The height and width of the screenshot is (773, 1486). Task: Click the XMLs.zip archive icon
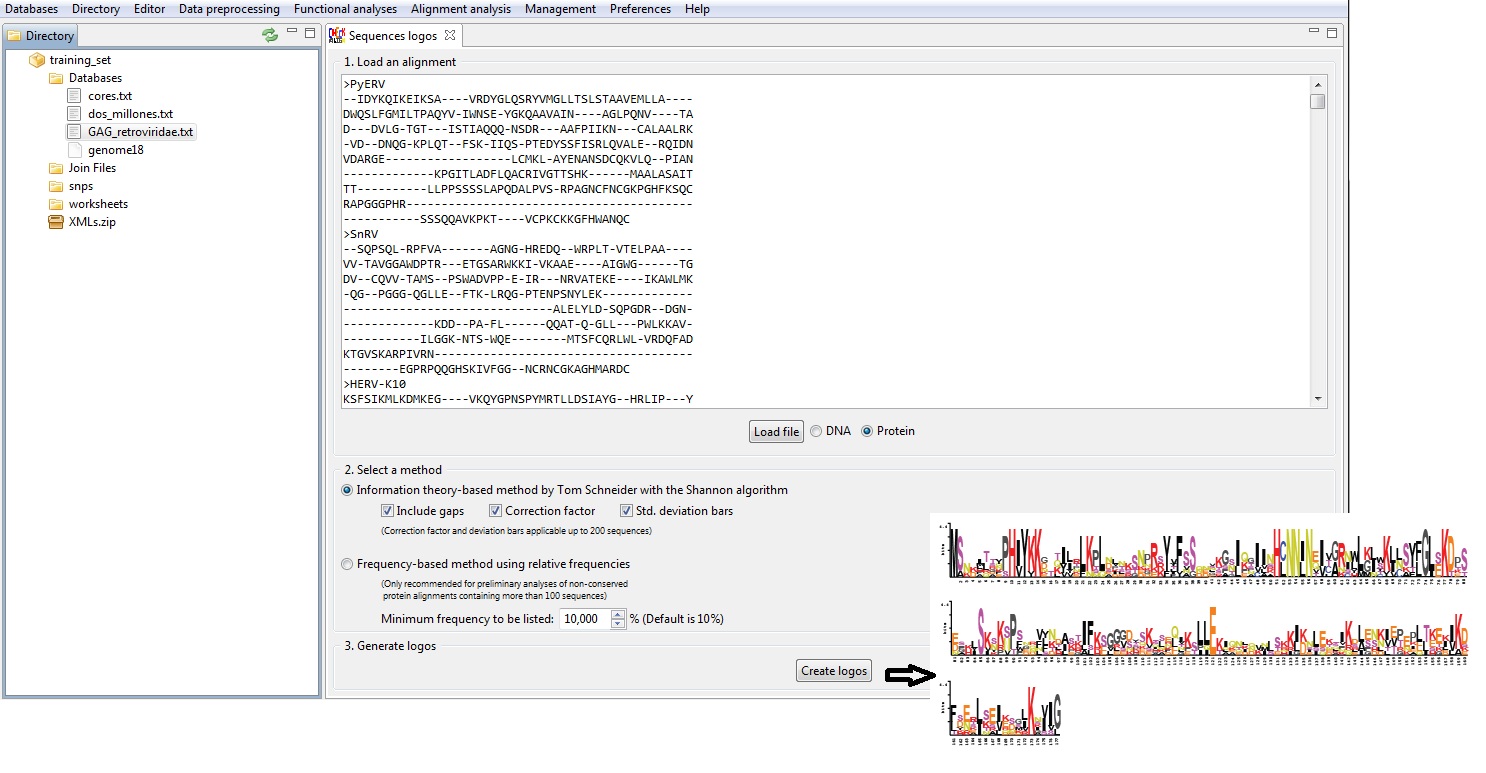(x=56, y=222)
